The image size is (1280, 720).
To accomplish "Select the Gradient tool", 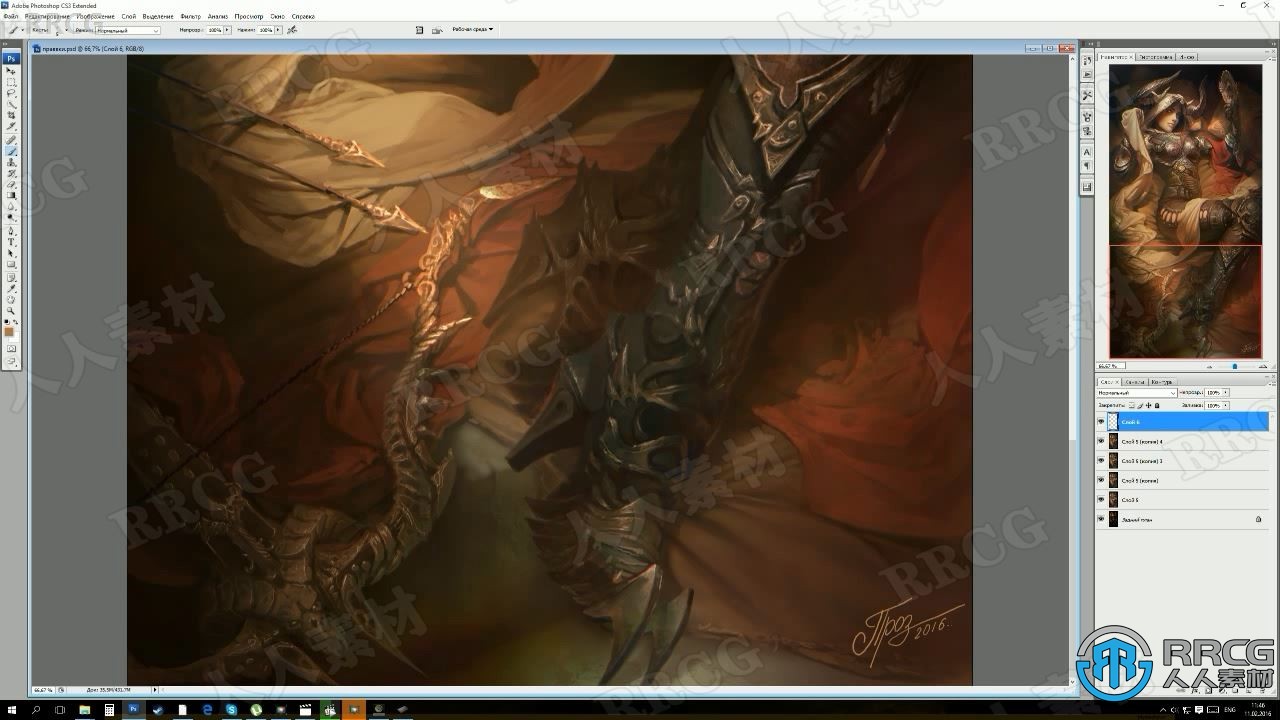I will 12,194.
